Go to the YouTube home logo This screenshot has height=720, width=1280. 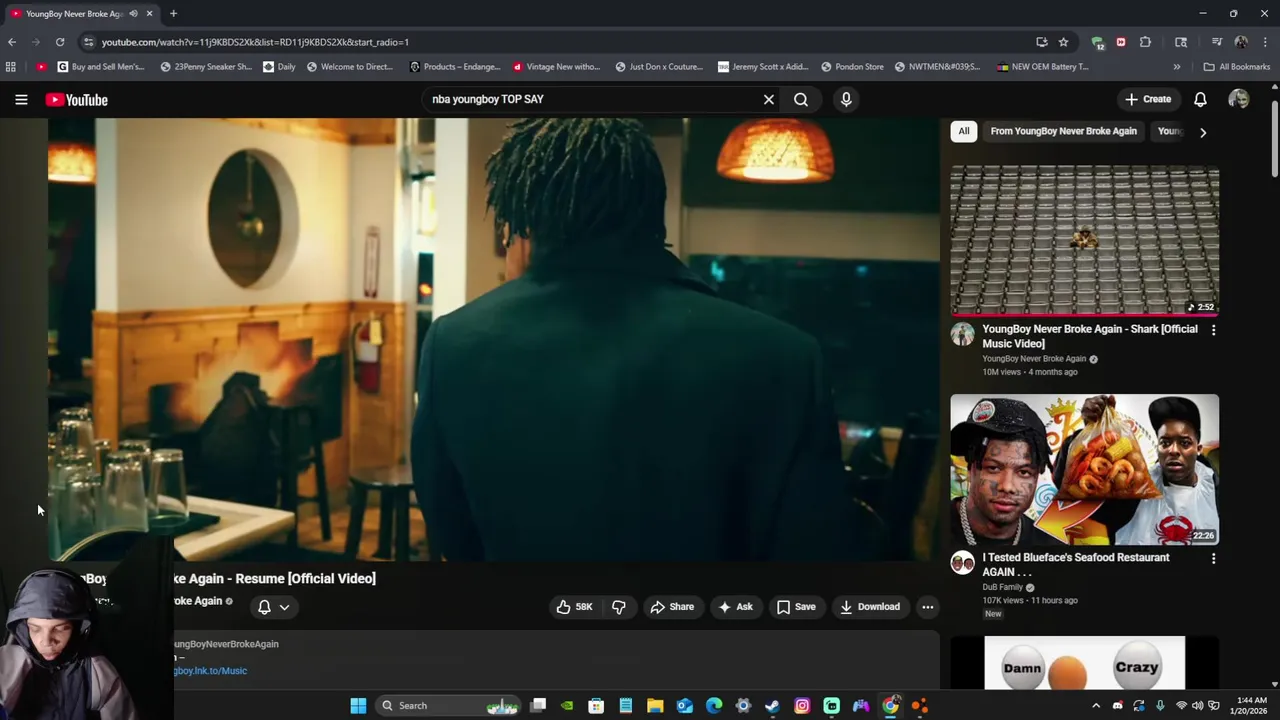pos(76,100)
